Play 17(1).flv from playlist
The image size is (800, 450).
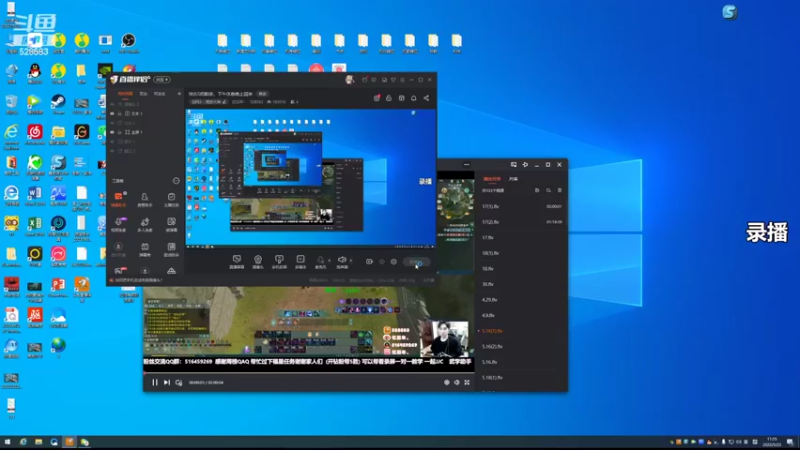(522, 207)
